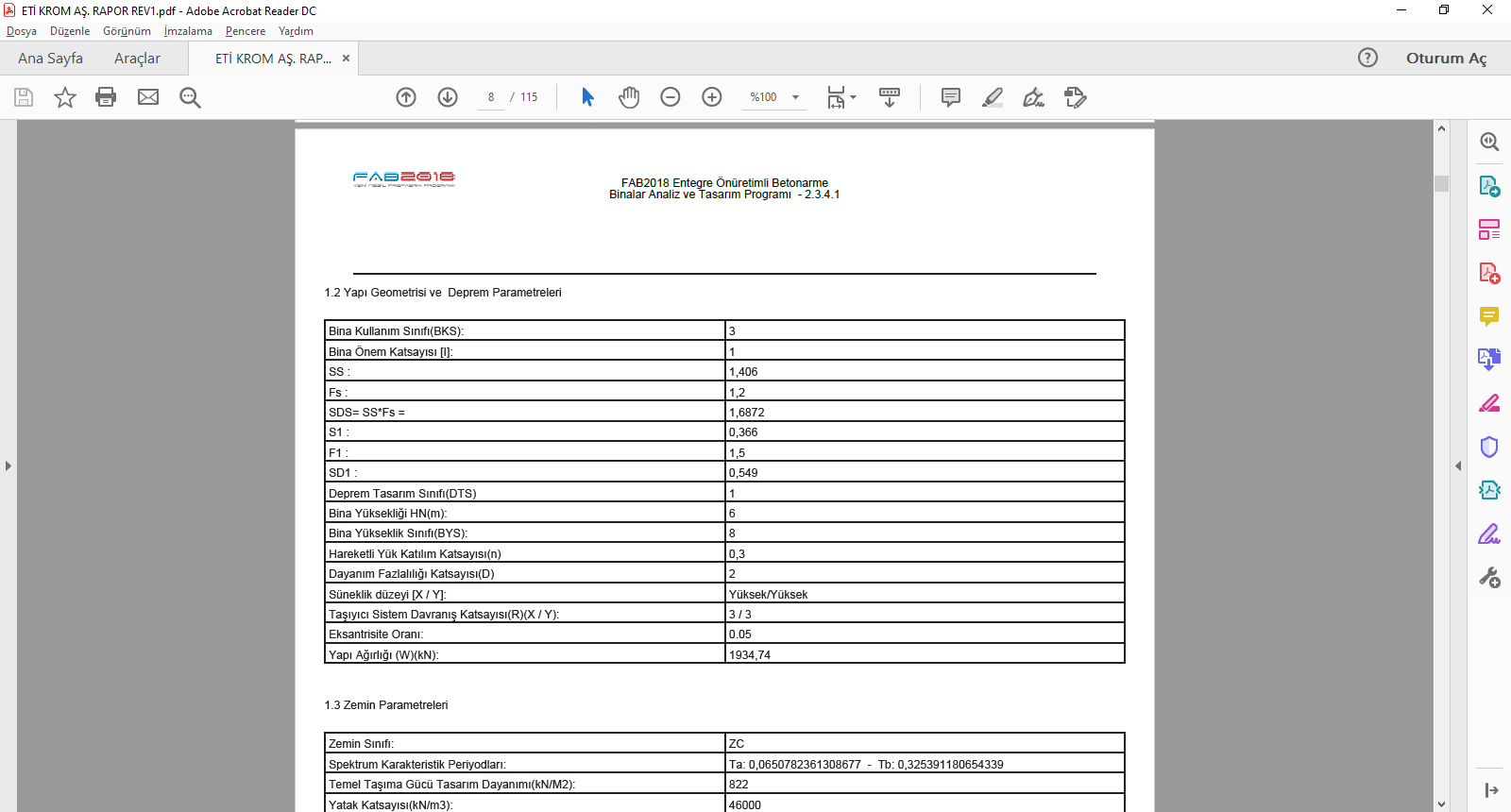
Task: Open Create PDF tool in sidebar
Action: pyautogui.click(x=1489, y=273)
